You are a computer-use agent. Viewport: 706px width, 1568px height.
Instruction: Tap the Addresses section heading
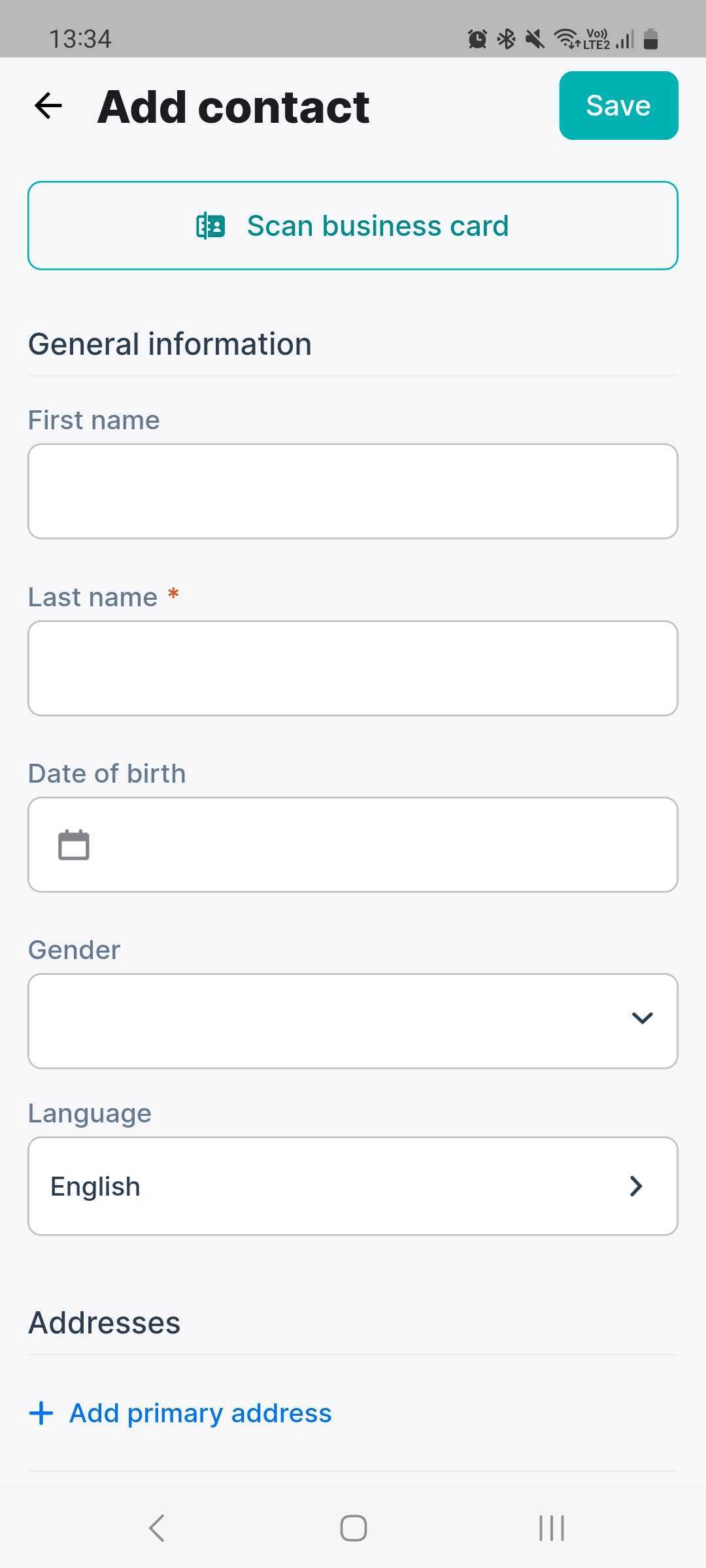[x=103, y=1321]
